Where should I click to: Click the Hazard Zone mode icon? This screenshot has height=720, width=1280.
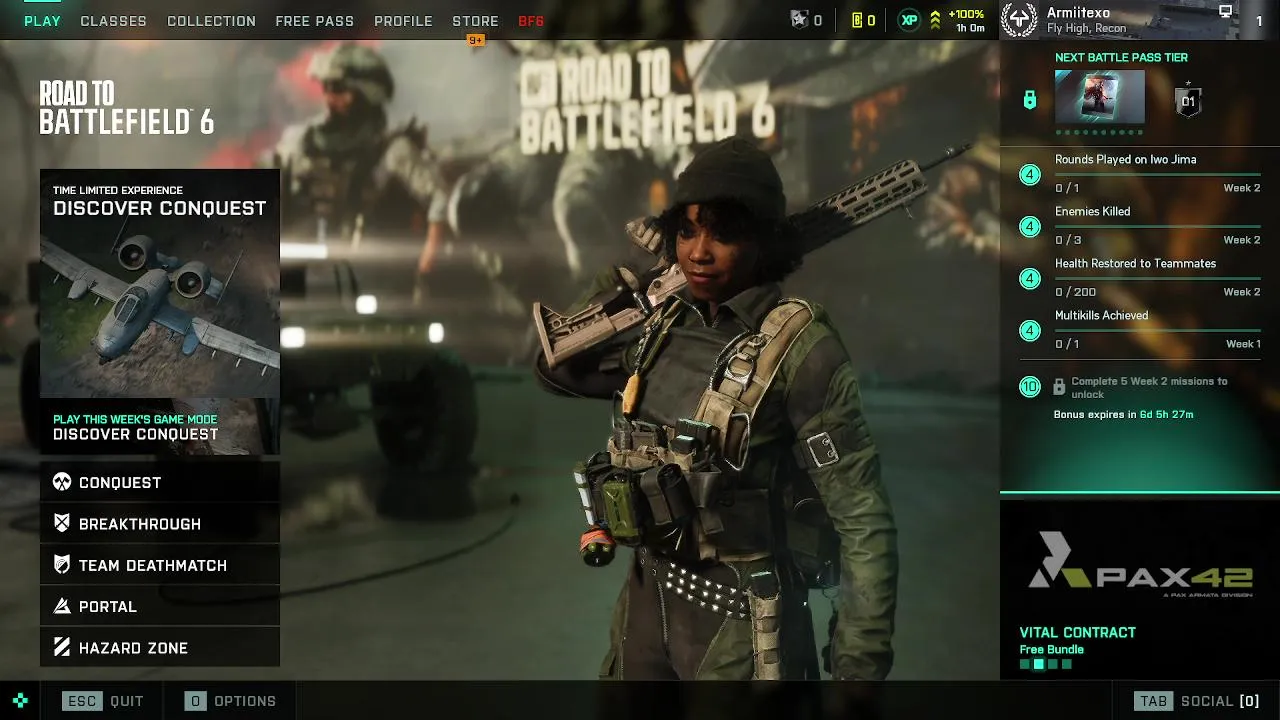click(x=62, y=648)
